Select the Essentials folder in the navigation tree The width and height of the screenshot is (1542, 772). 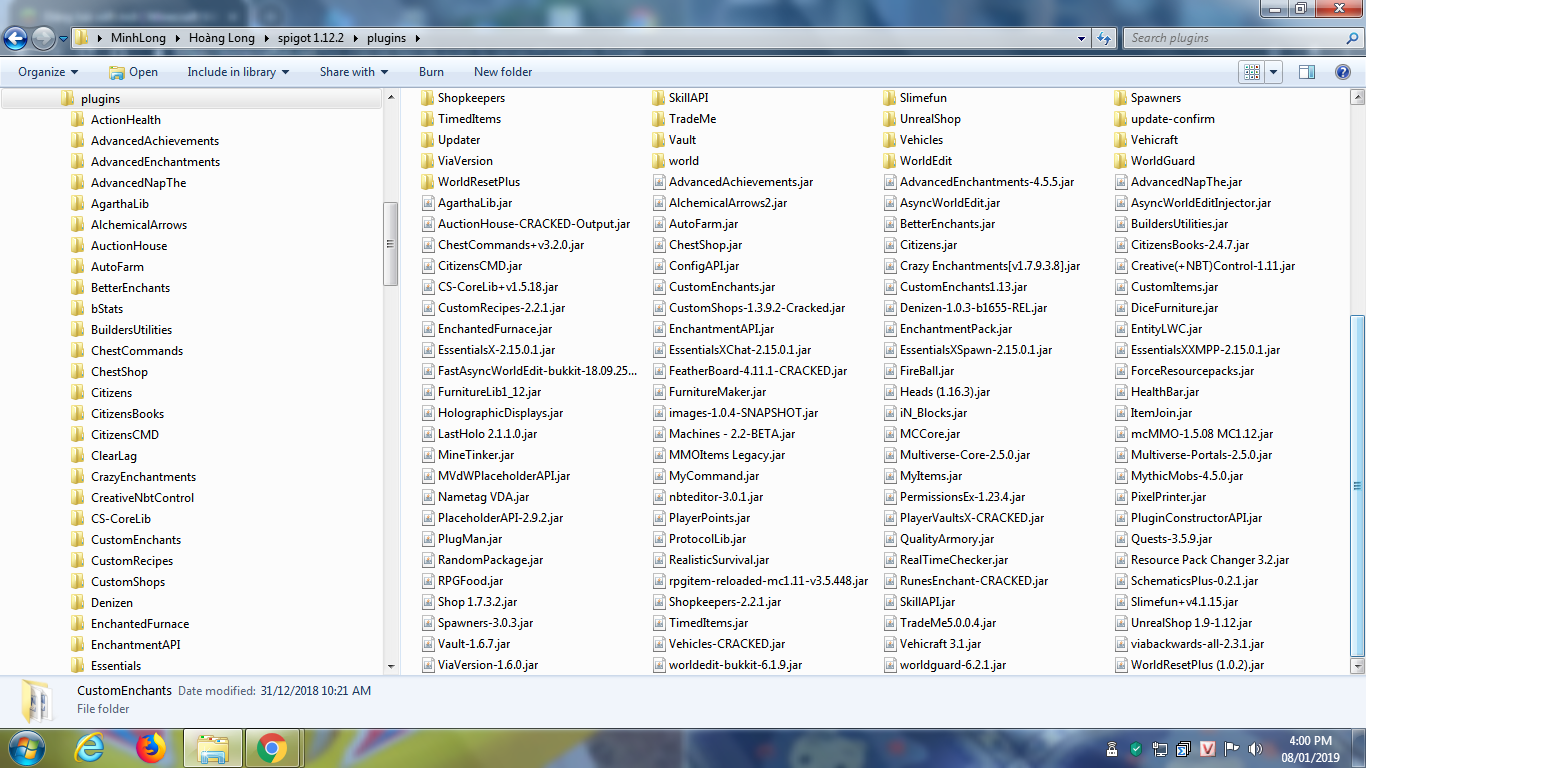[x=116, y=666]
